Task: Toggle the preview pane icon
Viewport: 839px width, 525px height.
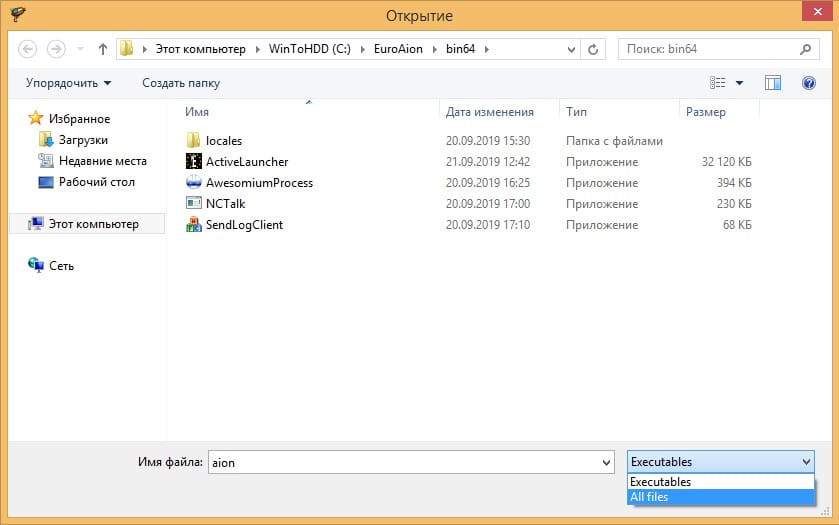Action: (772, 83)
